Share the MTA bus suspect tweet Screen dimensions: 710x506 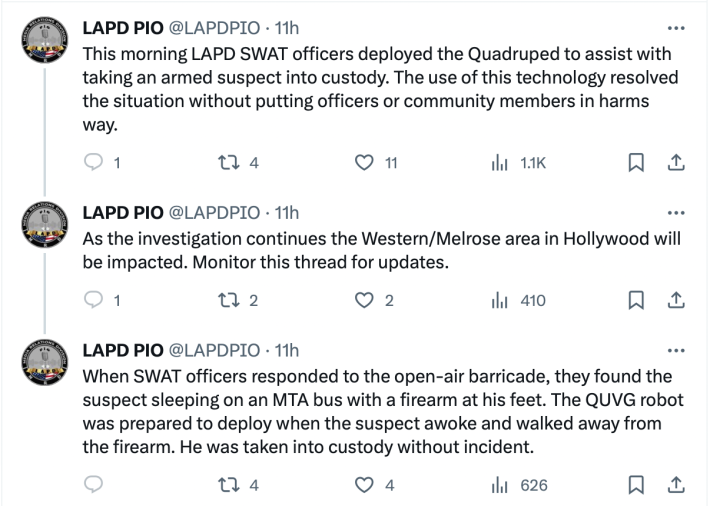(x=675, y=485)
